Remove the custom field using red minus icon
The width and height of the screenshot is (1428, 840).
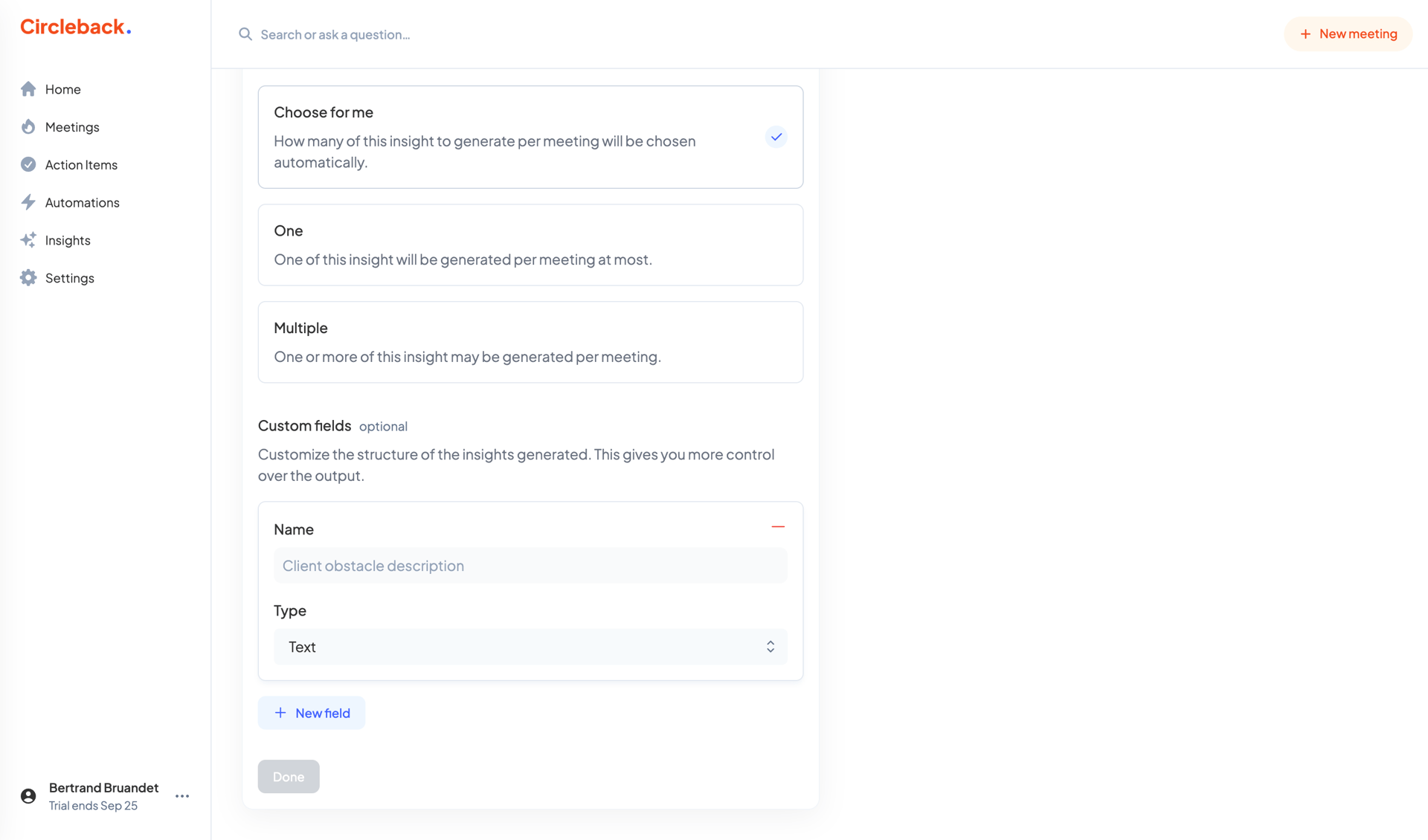tap(778, 526)
